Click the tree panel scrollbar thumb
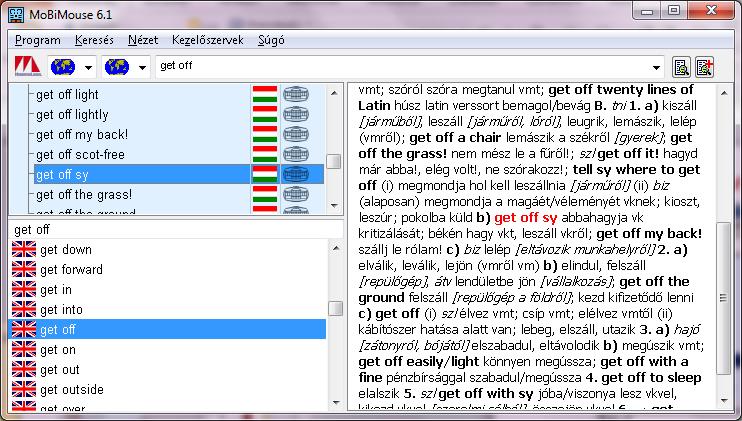This screenshot has height=421, width=742. click(335, 161)
